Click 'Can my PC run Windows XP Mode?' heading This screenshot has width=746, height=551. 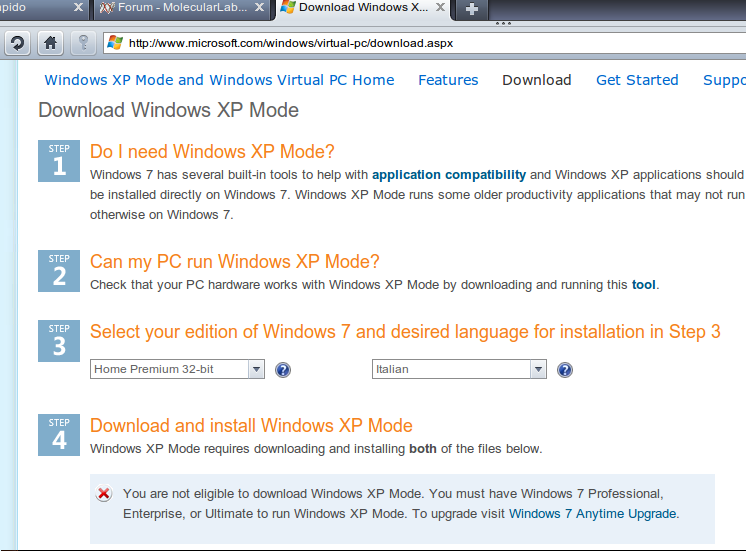click(x=235, y=261)
